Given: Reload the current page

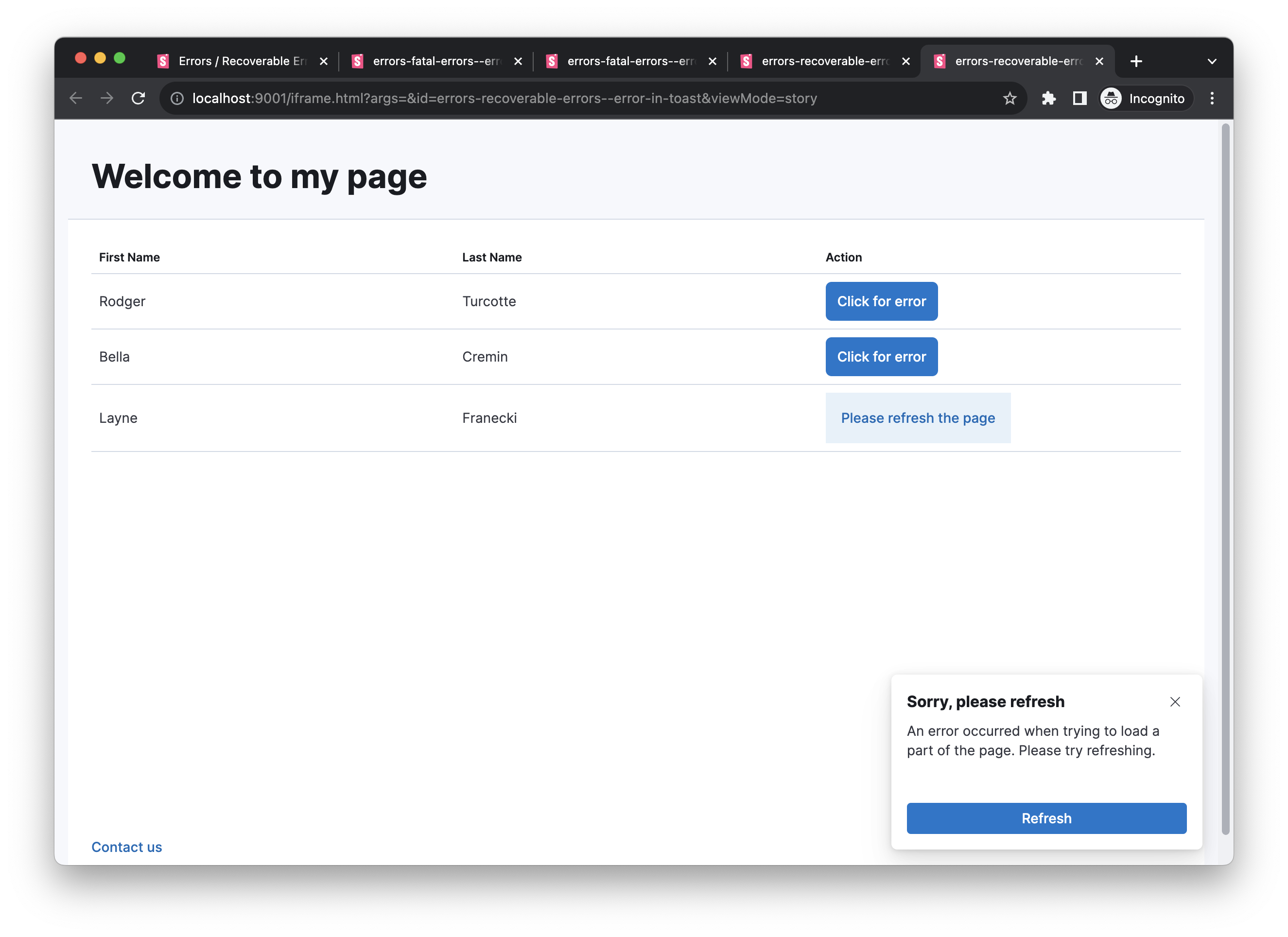Looking at the screenshot, I should pos(138,98).
